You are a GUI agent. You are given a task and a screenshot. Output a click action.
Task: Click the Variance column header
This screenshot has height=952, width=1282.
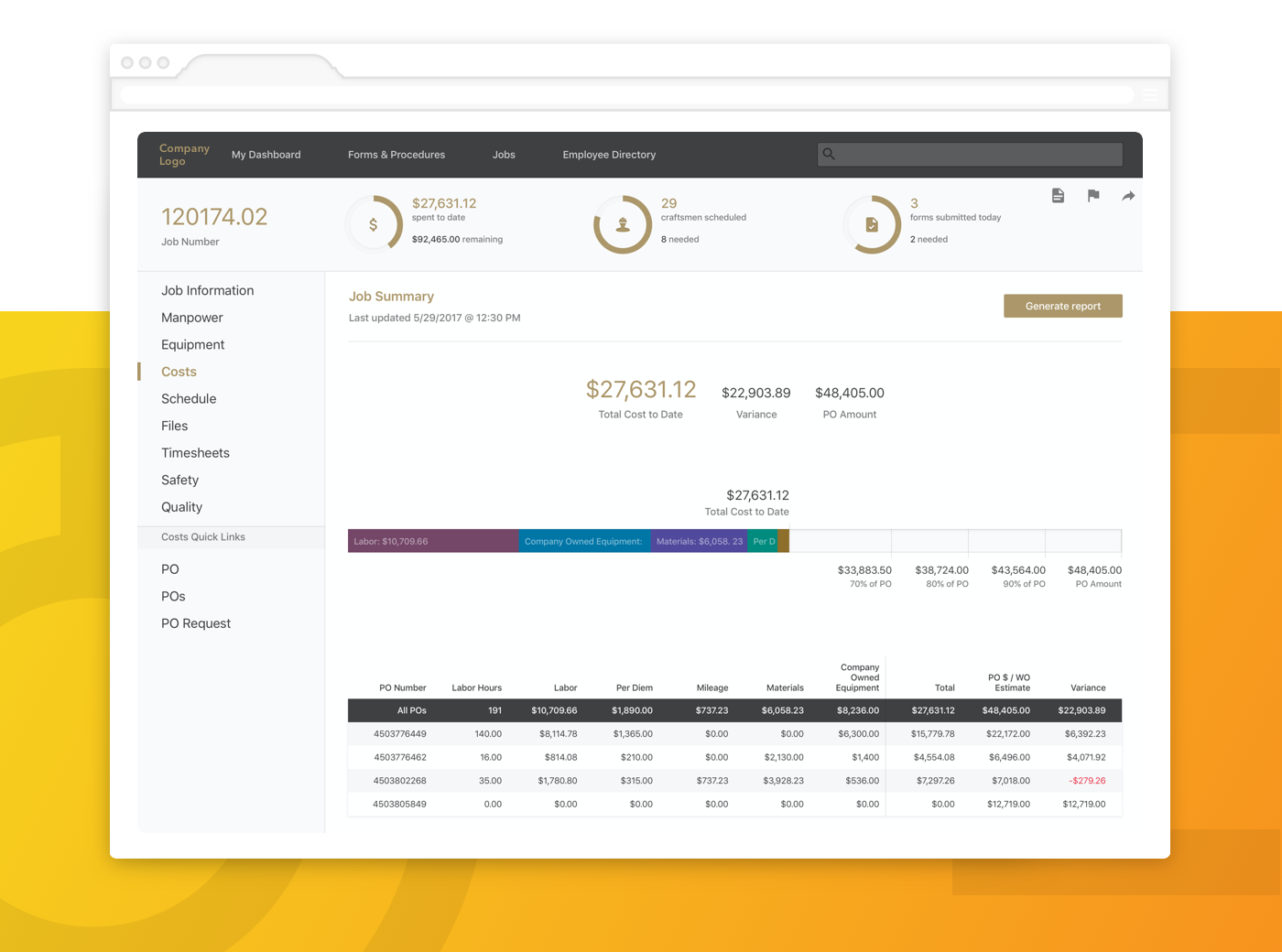click(1088, 687)
